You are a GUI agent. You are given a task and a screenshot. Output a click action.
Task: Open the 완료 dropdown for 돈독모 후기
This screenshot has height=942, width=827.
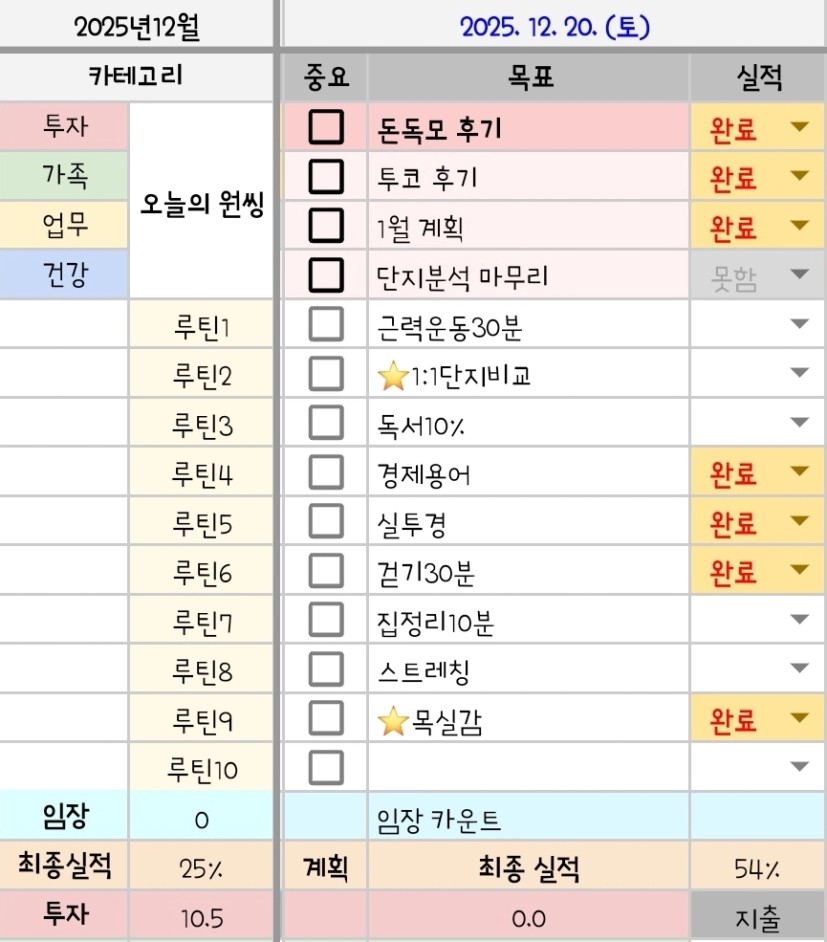tap(798, 128)
